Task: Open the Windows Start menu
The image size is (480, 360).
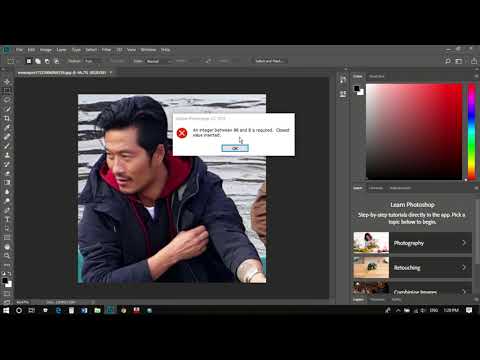Action: tap(6, 310)
